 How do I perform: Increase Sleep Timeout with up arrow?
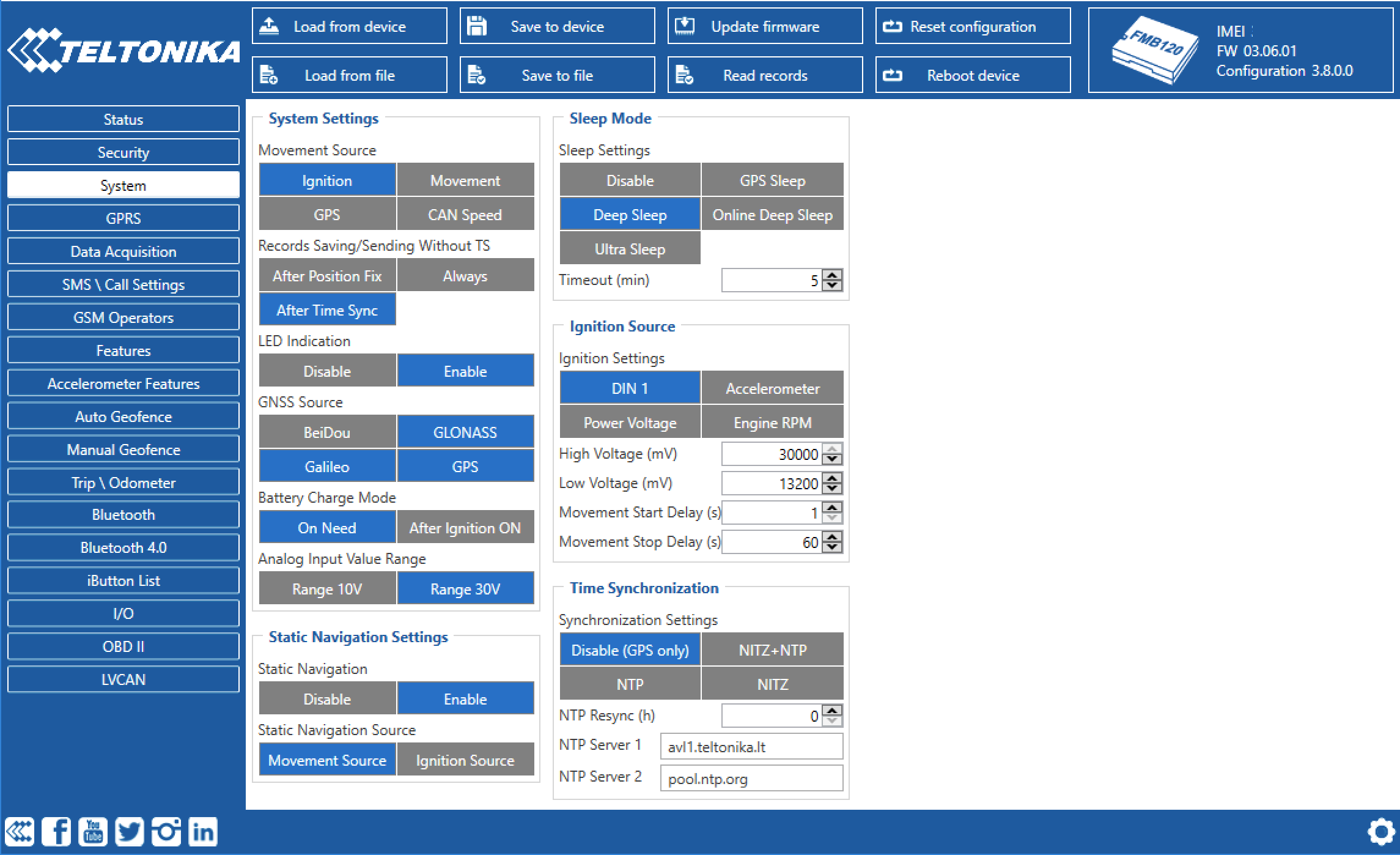(832, 275)
